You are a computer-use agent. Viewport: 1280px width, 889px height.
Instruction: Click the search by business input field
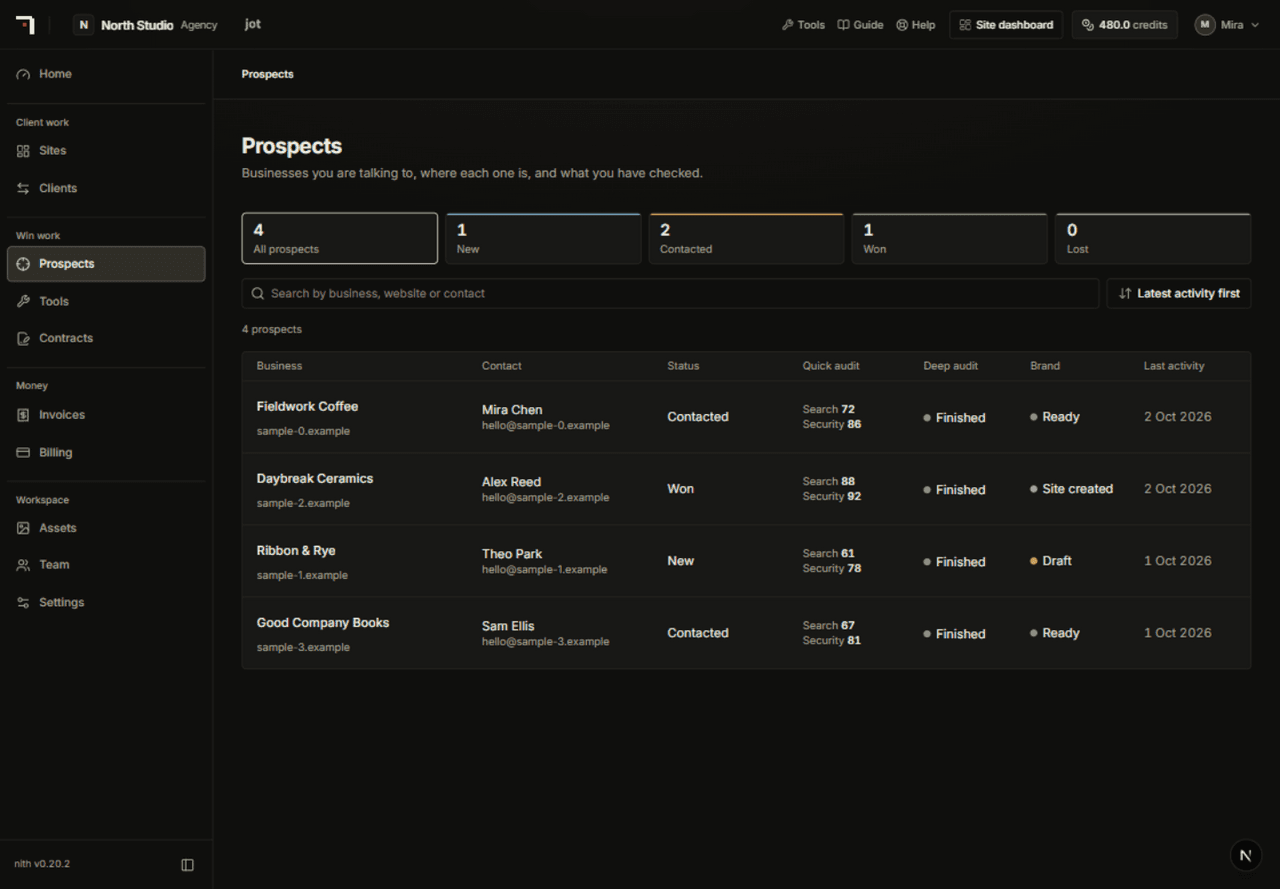670,294
